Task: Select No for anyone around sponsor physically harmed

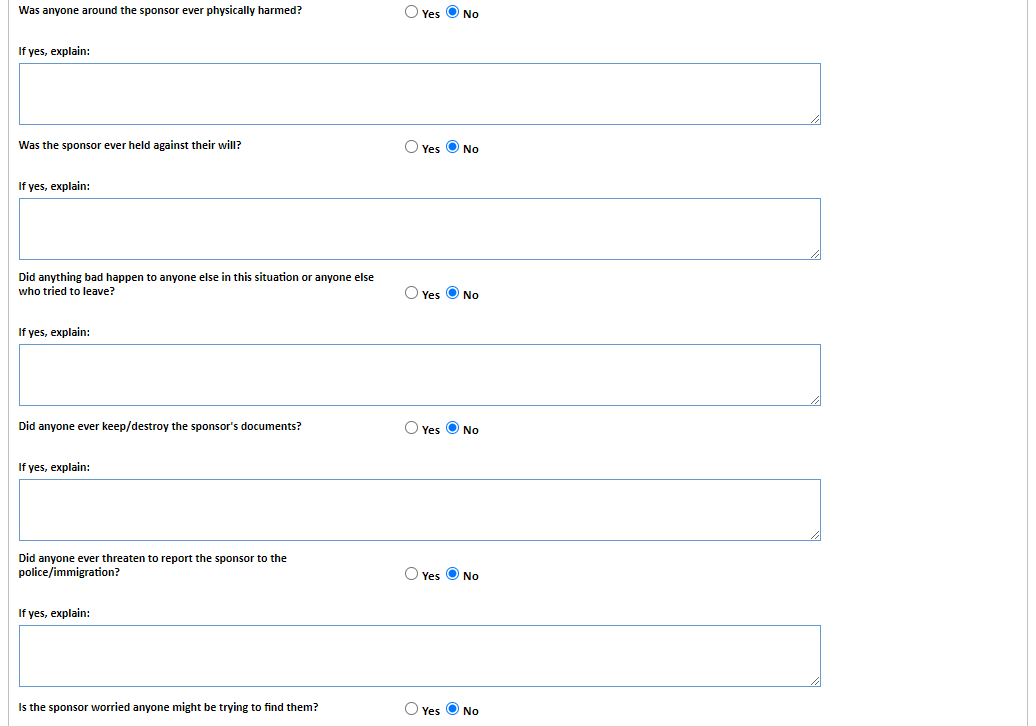Action: (453, 13)
